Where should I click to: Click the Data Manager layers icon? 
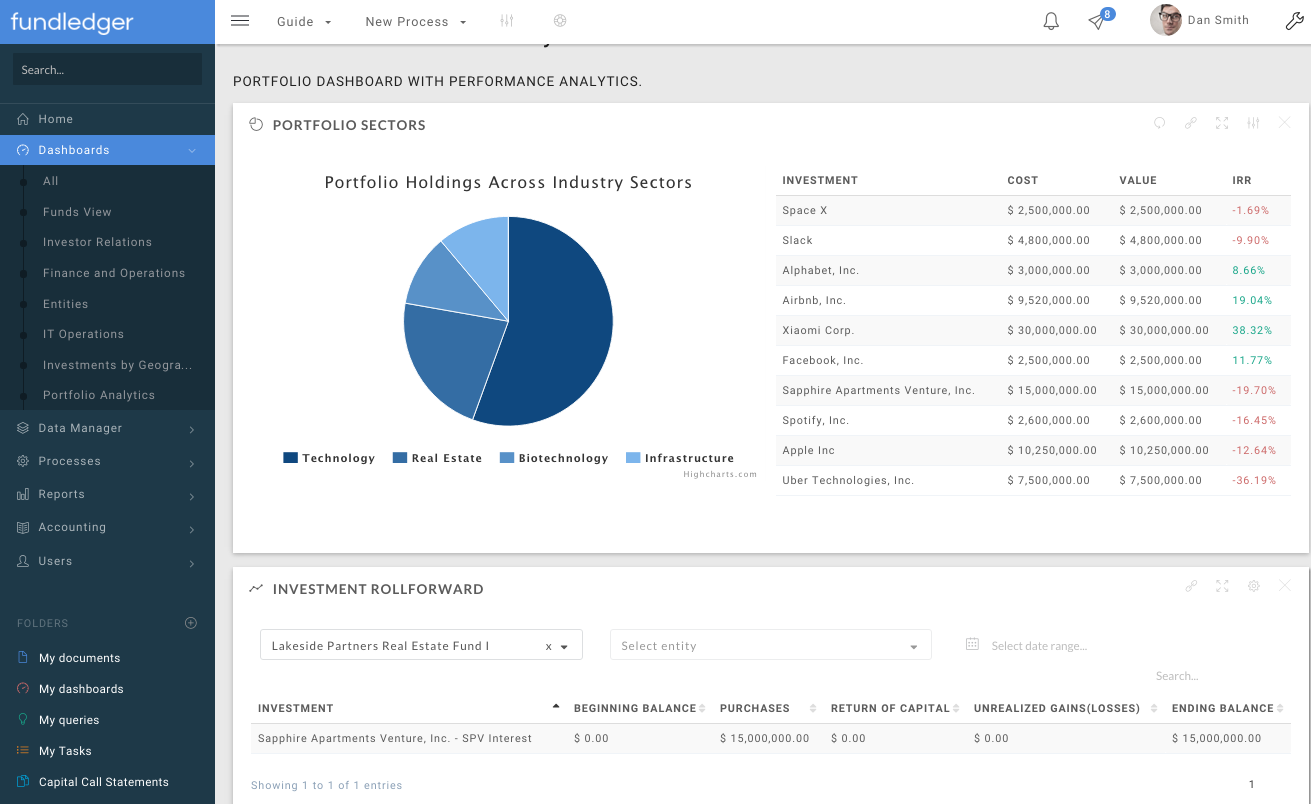coord(23,428)
